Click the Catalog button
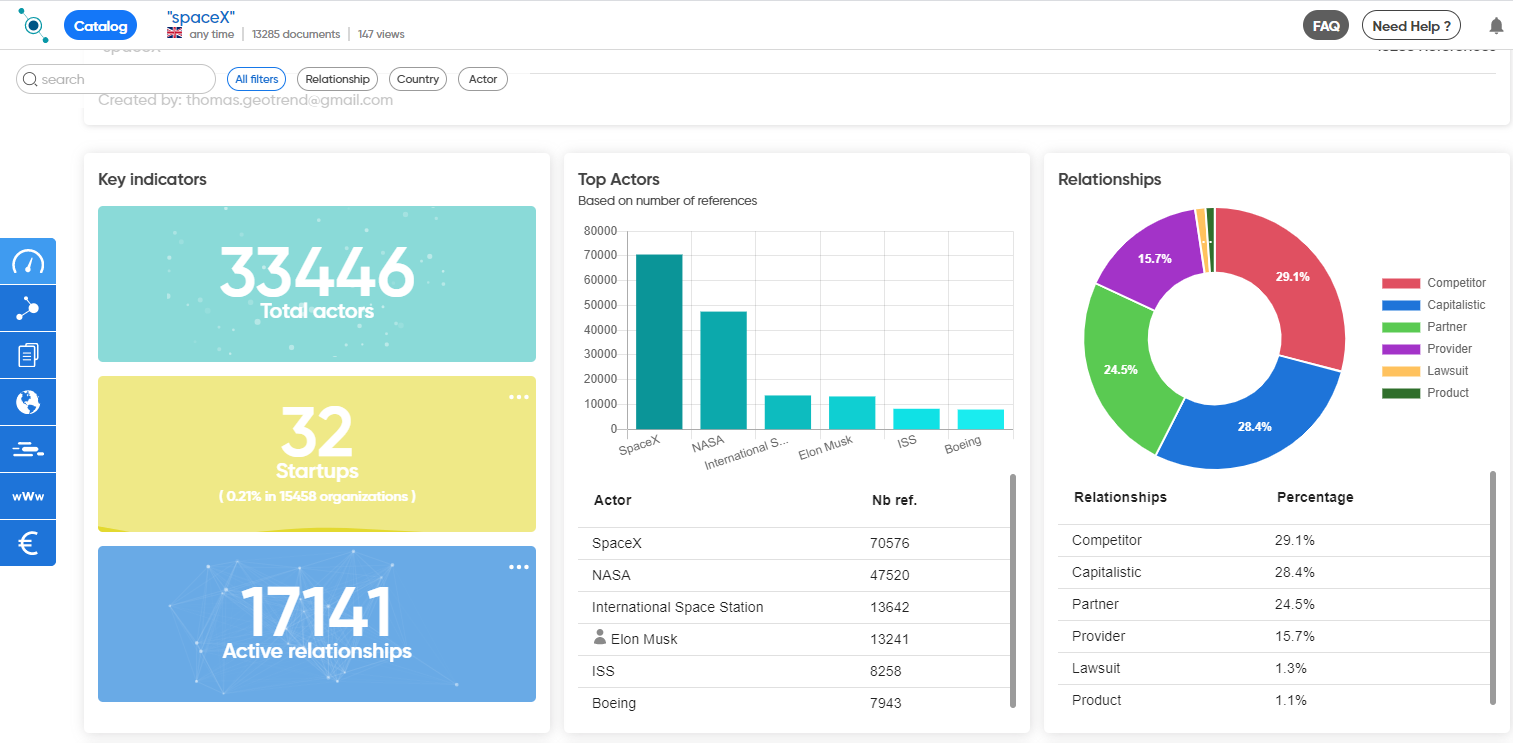 (100, 26)
